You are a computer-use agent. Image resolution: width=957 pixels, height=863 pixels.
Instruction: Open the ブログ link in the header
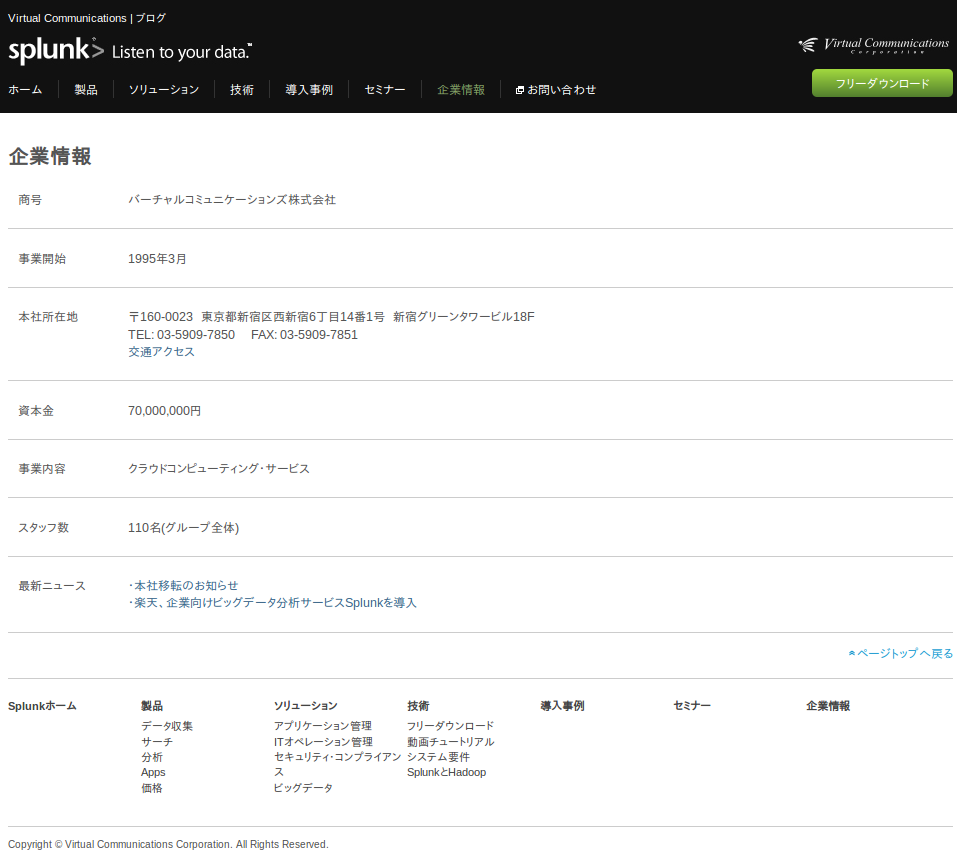pyautogui.click(x=151, y=18)
